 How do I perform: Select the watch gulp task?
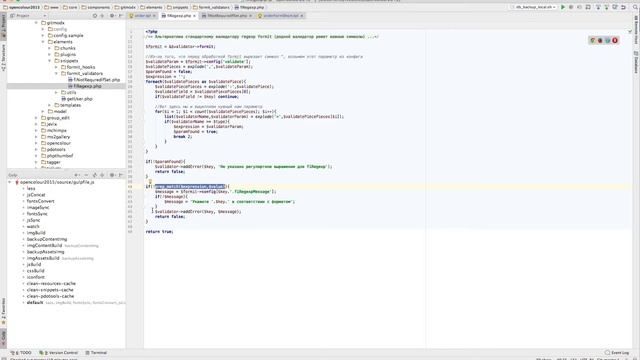[x=33, y=227]
